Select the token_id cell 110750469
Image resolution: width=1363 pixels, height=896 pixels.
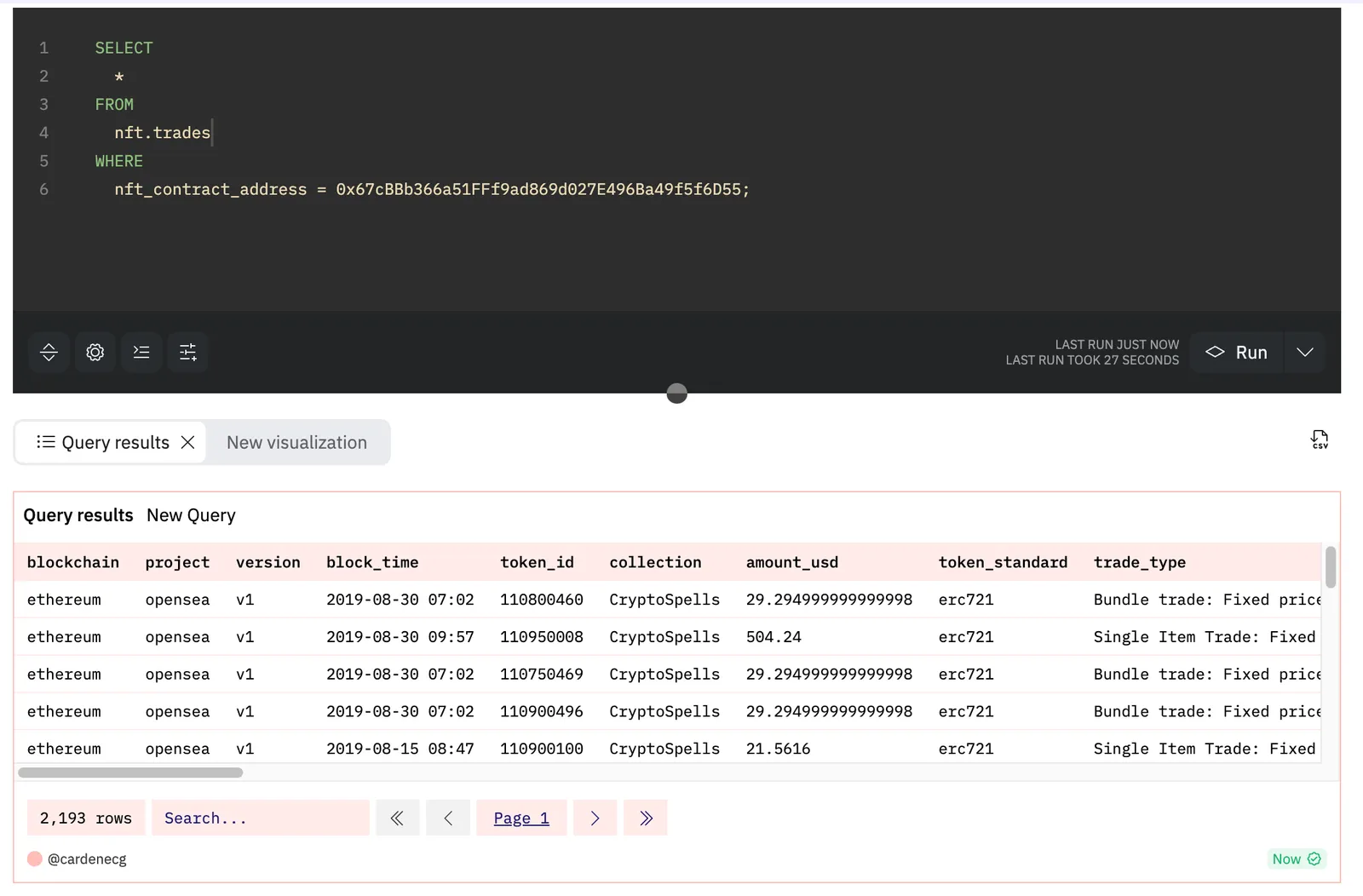coord(542,674)
